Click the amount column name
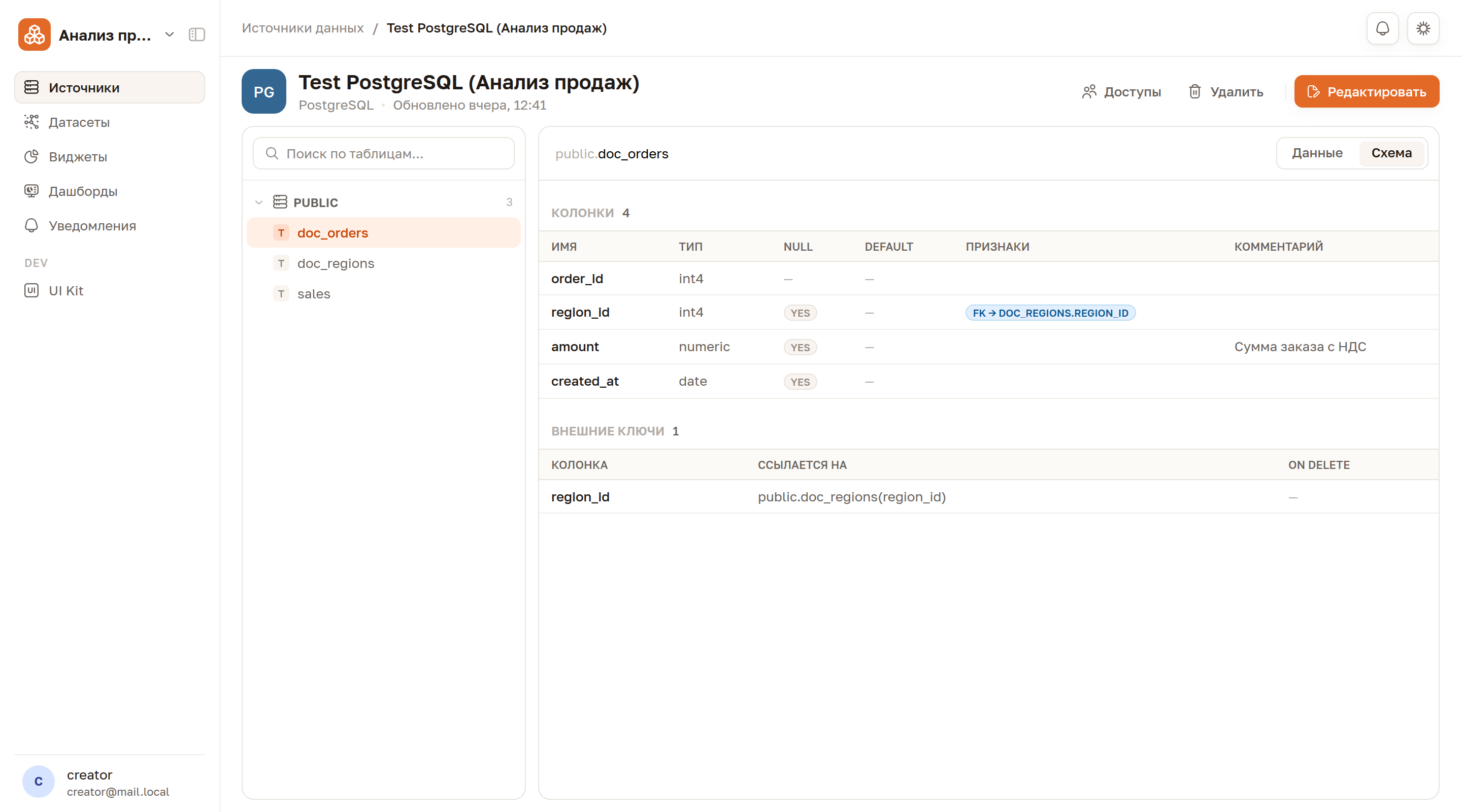1462x812 pixels. click(575, 347)
